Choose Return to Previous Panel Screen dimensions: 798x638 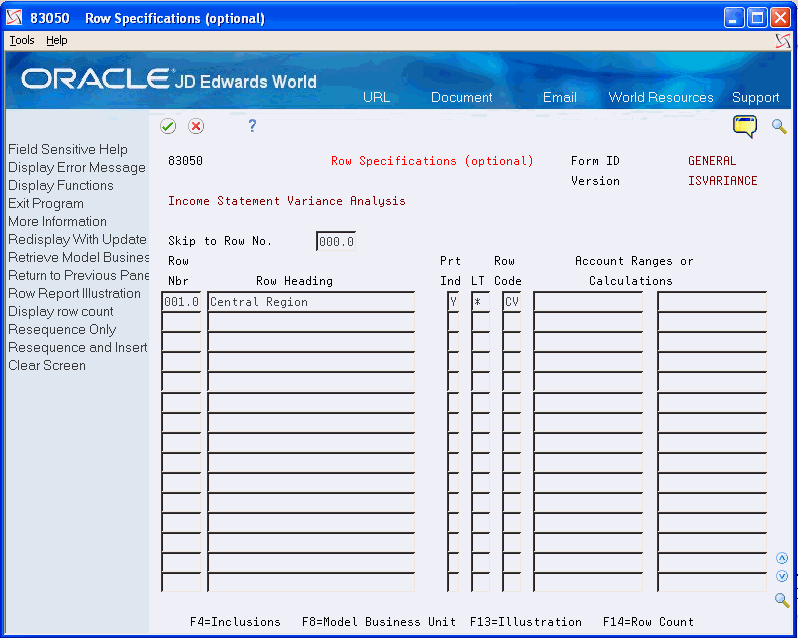pos(78,275)
